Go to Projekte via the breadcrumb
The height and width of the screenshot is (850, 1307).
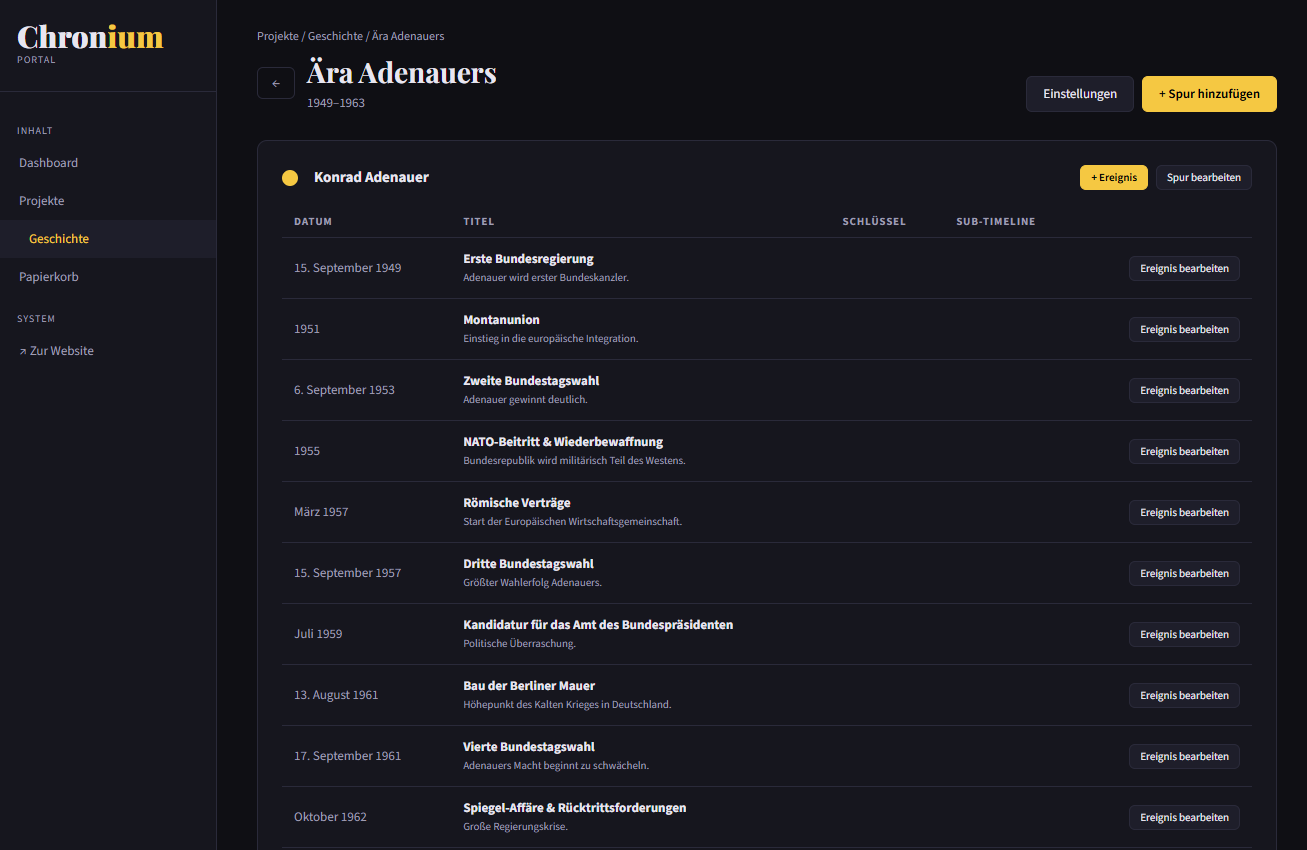[x=277, y=36]
